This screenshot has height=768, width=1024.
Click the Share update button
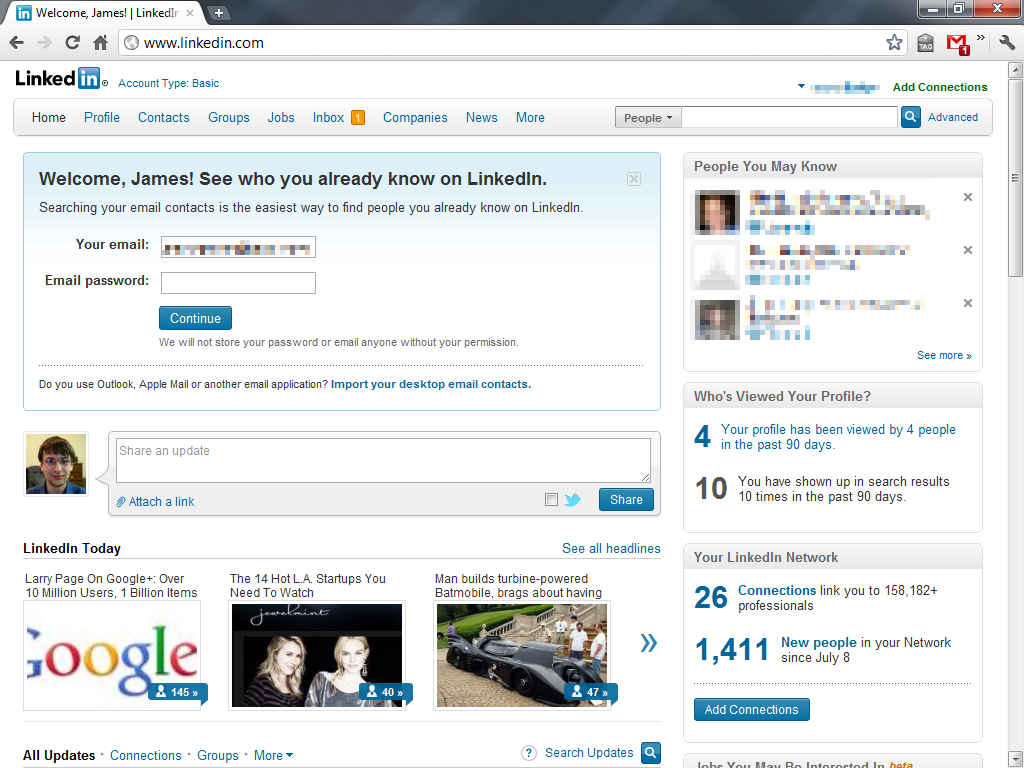[x=626, y=500]
